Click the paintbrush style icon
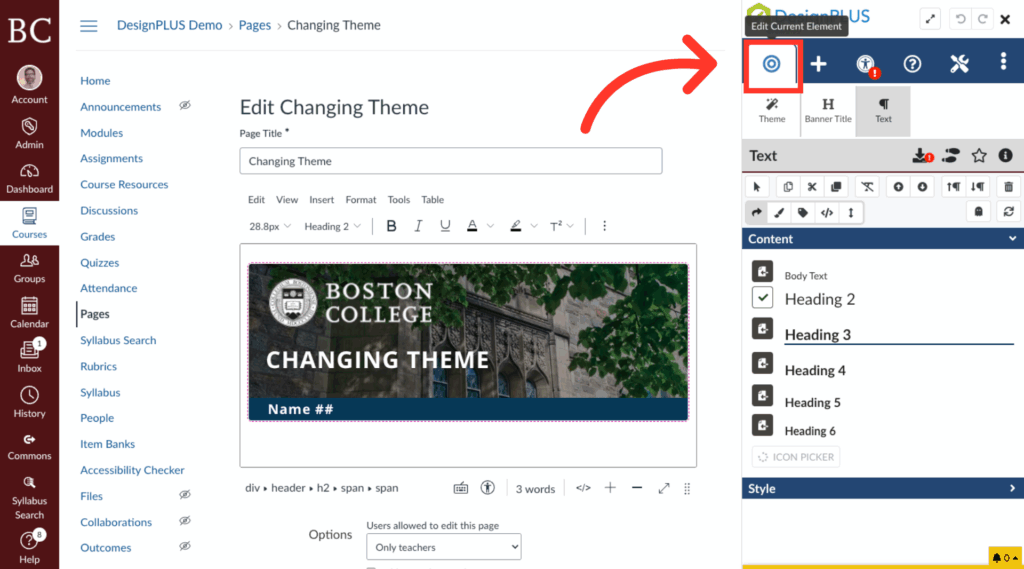The width and height of the screenshot is (1024, 569). (779, 212)
